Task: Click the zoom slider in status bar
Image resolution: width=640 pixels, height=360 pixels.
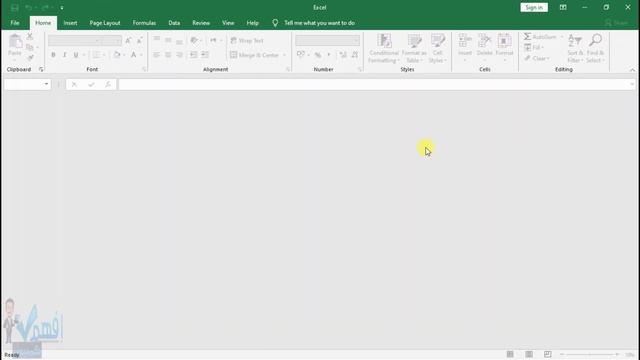Action: pyautogui.click(x=590, y=354)
